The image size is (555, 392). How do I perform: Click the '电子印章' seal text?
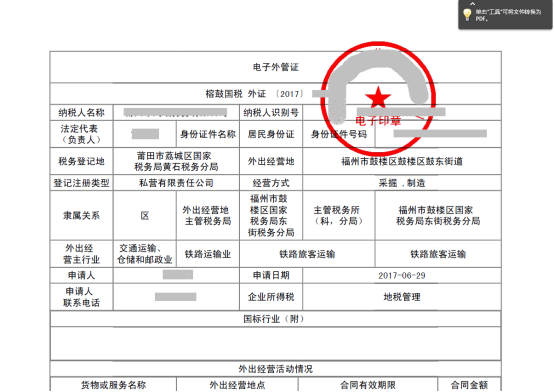(378, 121)
